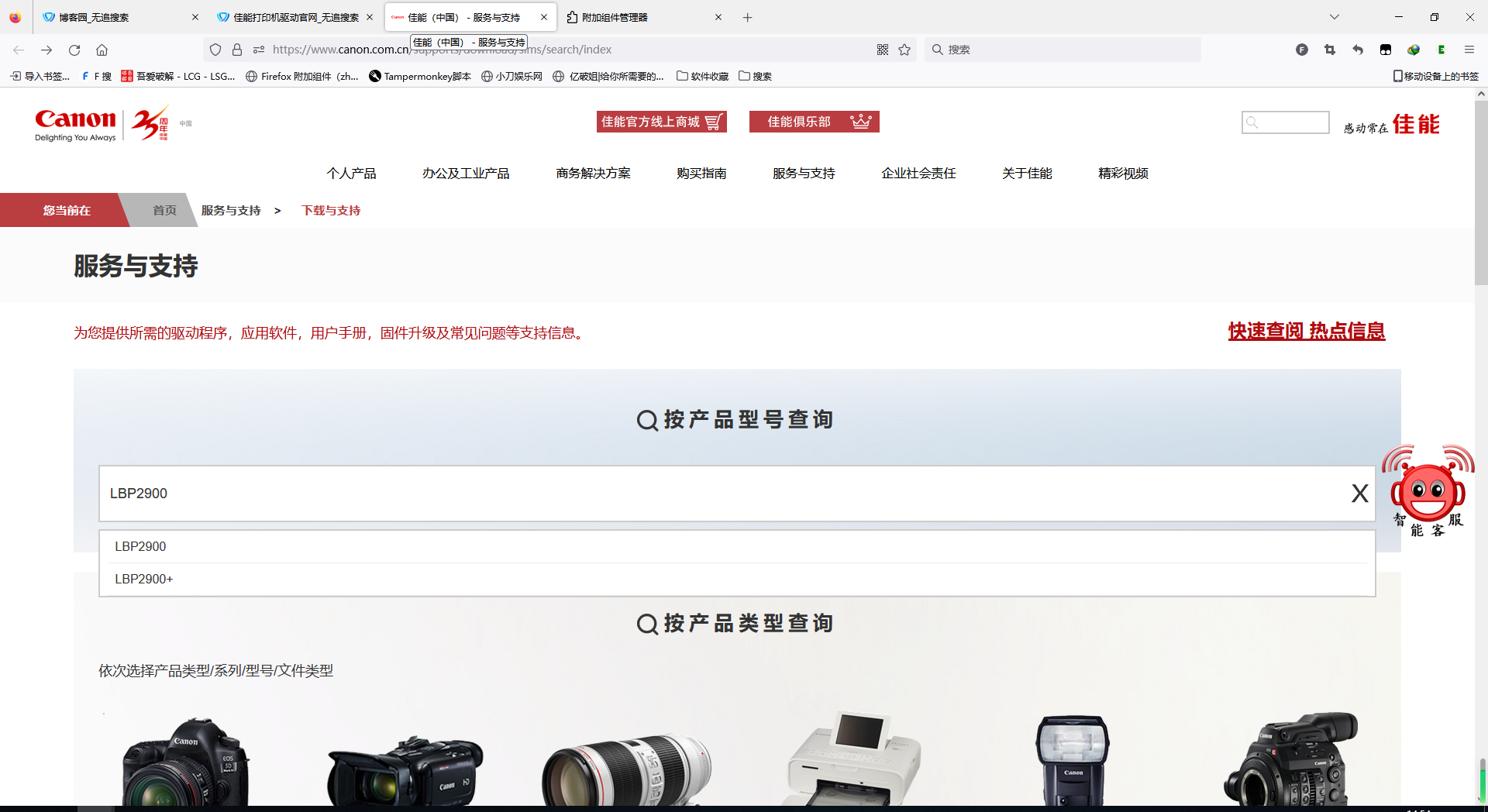Bookmark this page with the star icon
This screenshot has width=1488, height=812.
[904, 50]
